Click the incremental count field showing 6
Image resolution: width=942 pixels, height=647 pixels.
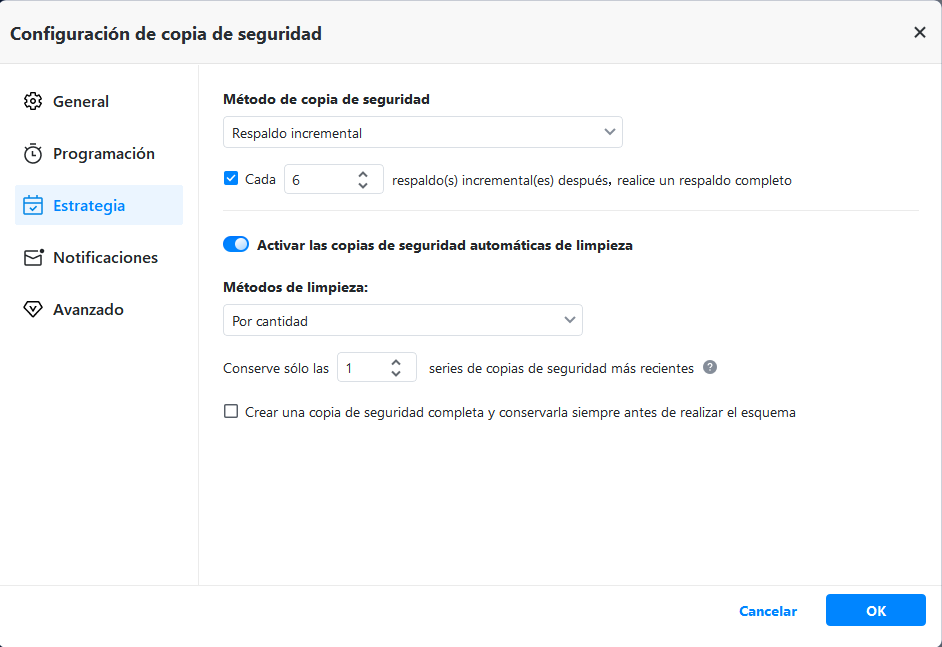318,180
